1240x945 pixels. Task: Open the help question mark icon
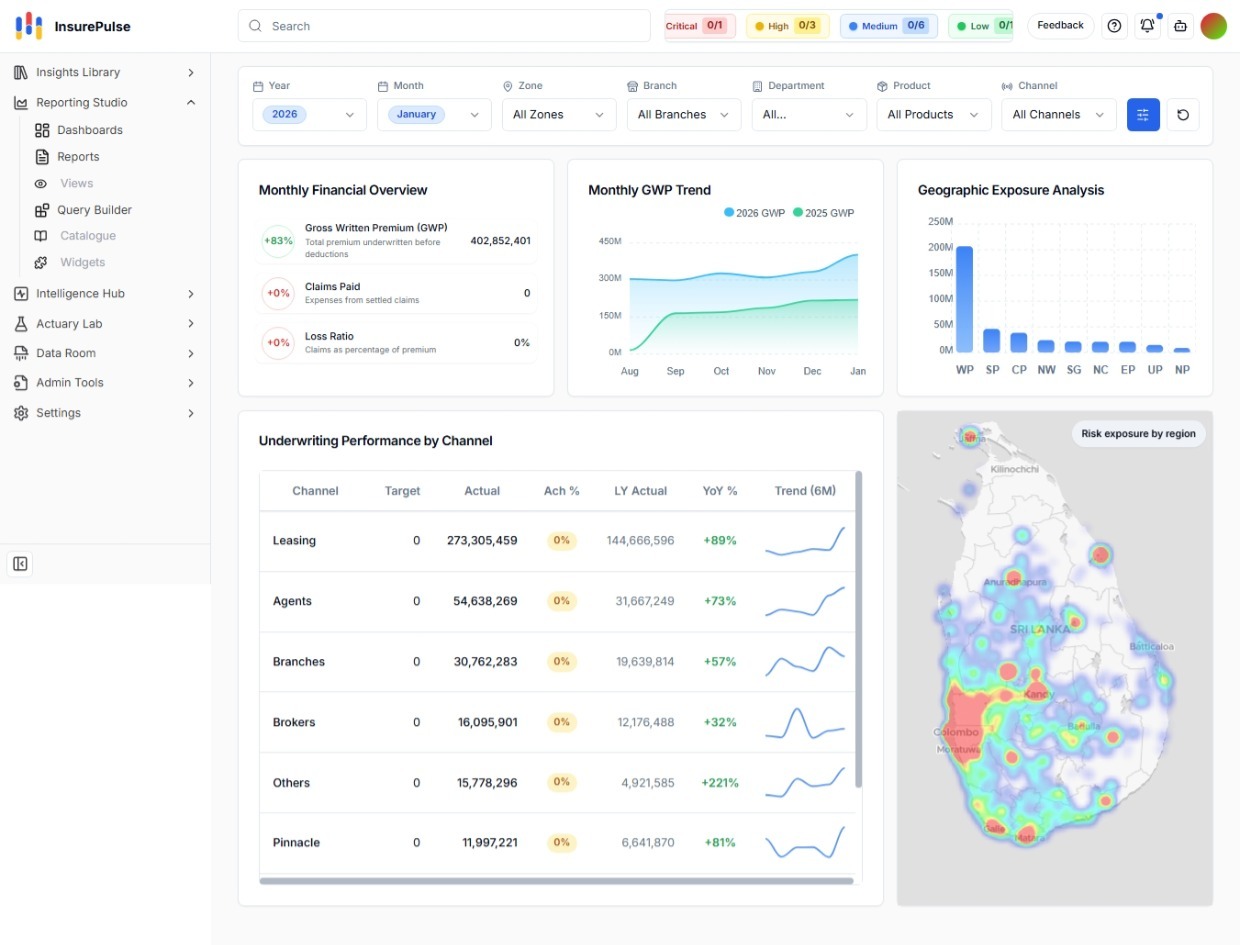coord(1114,26)
